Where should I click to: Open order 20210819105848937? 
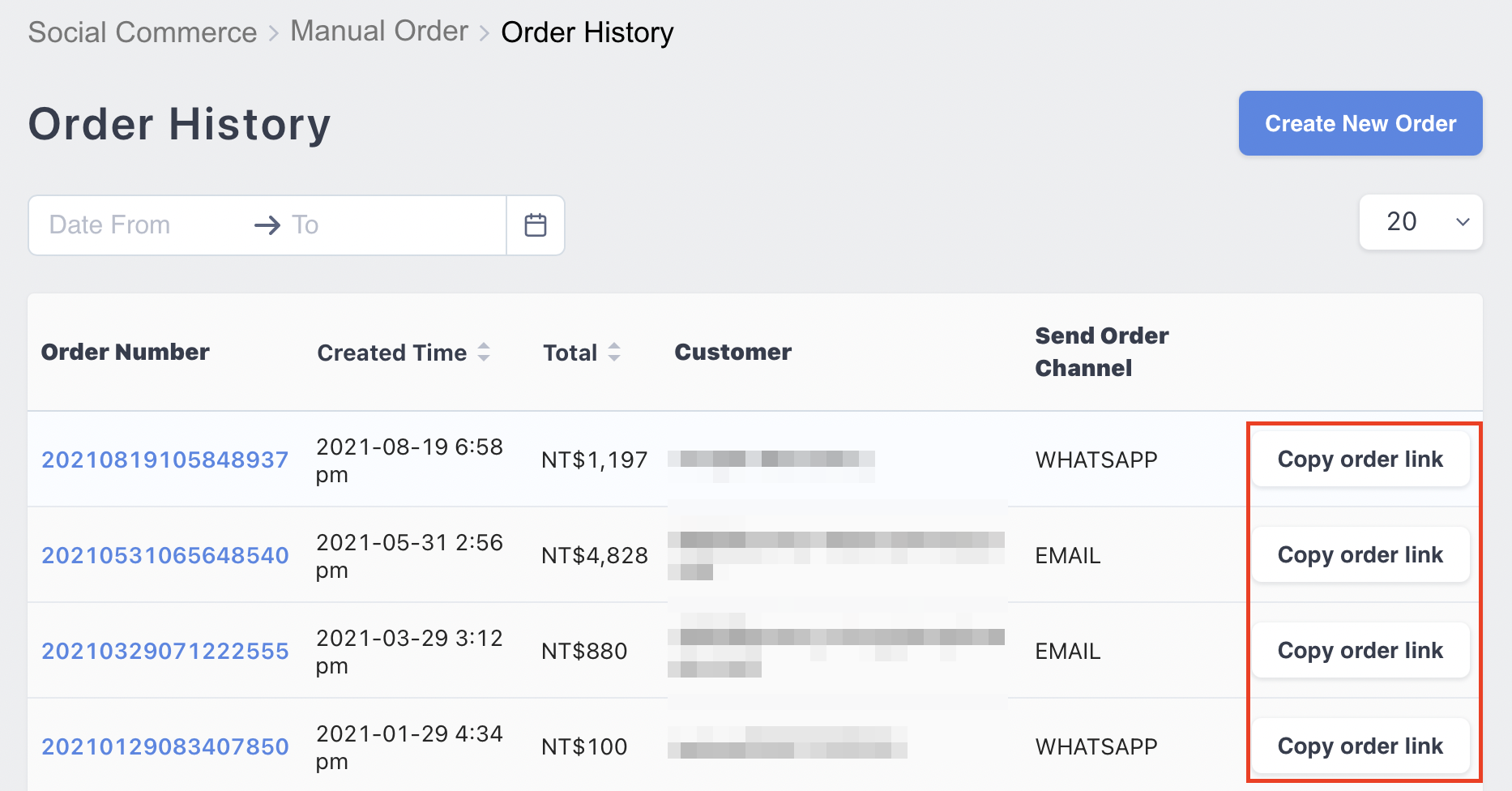[x=165, y=460]
